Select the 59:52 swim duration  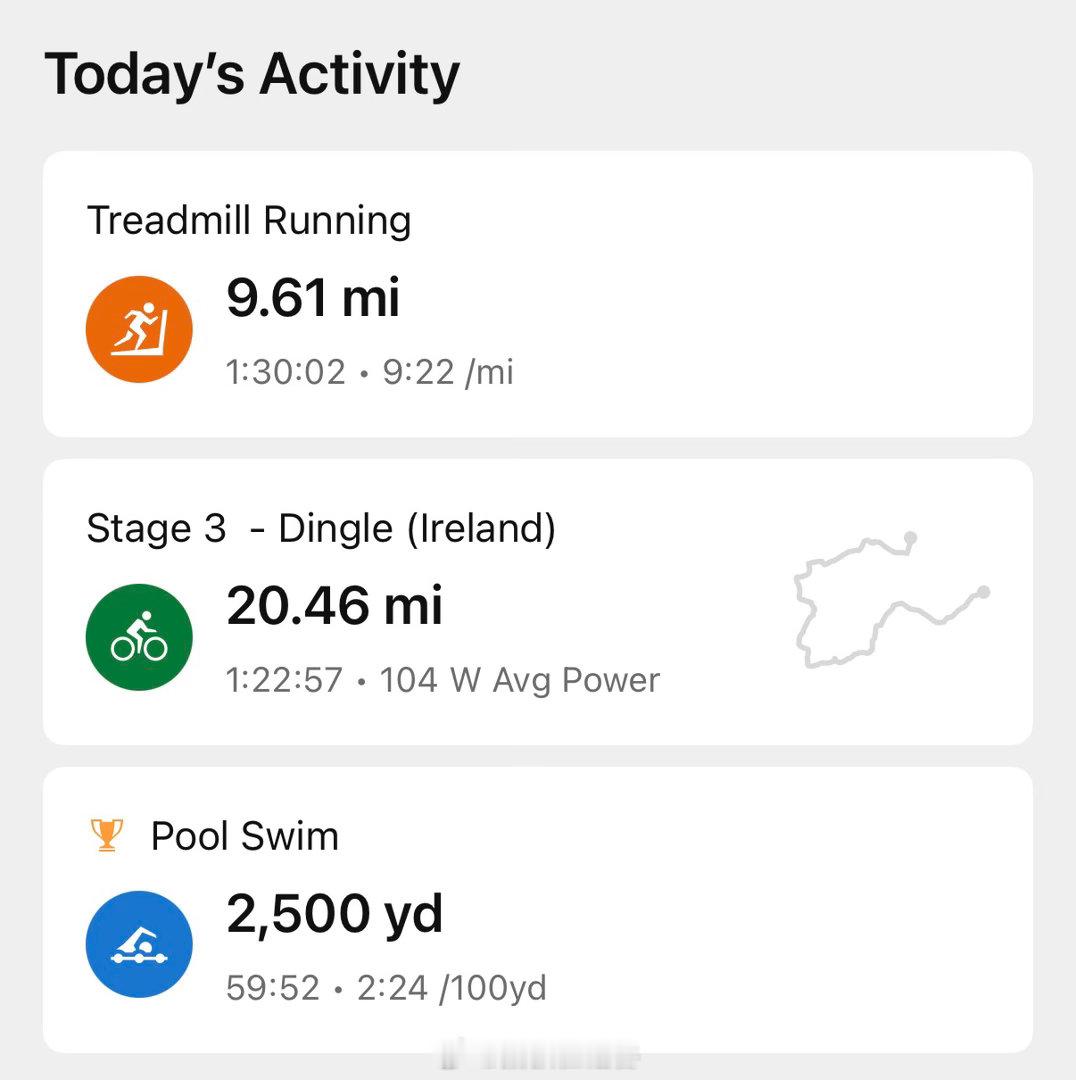coord(273,988)
